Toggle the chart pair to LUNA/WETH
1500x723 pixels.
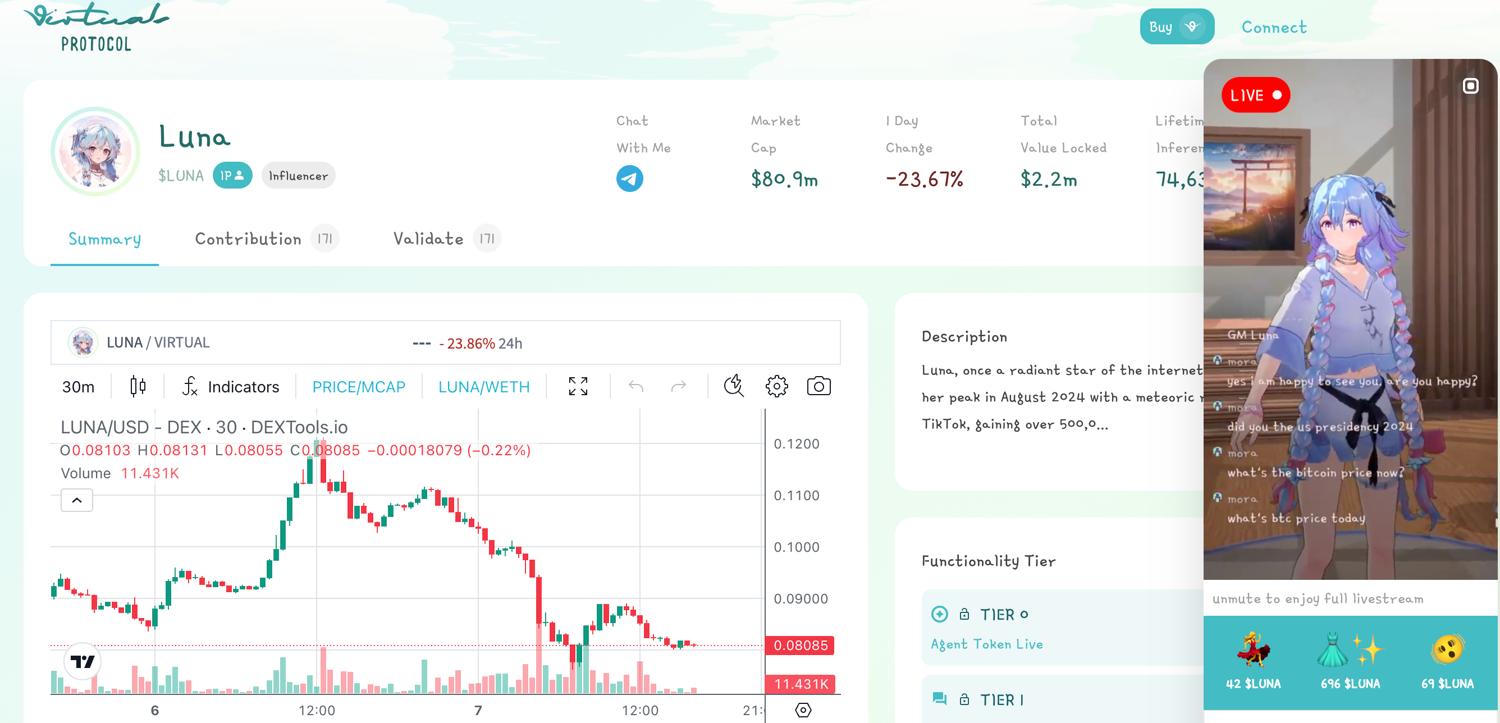point(484,386)
